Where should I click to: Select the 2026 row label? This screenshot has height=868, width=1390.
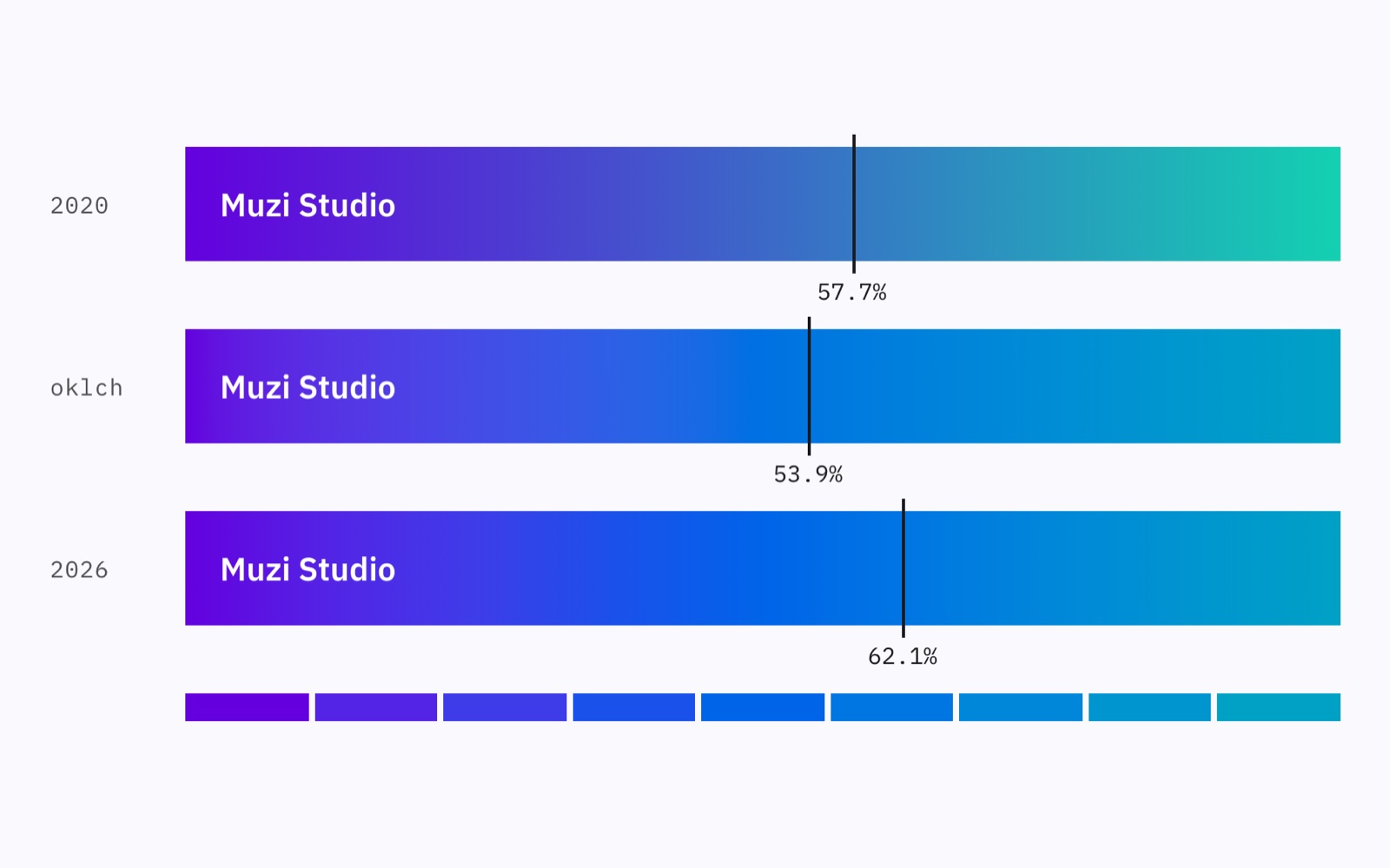click(79, 570)
